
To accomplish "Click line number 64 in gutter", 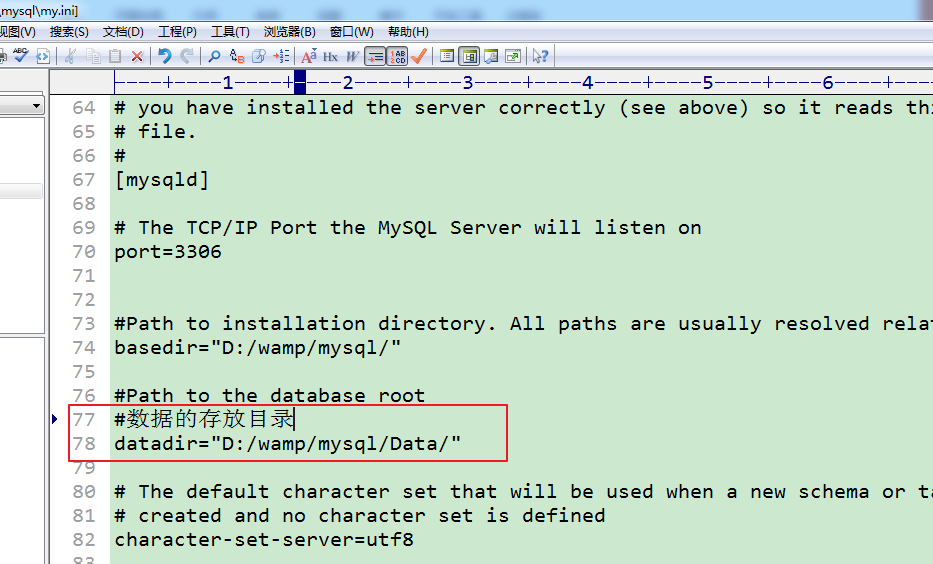I will tap(84, 108).
